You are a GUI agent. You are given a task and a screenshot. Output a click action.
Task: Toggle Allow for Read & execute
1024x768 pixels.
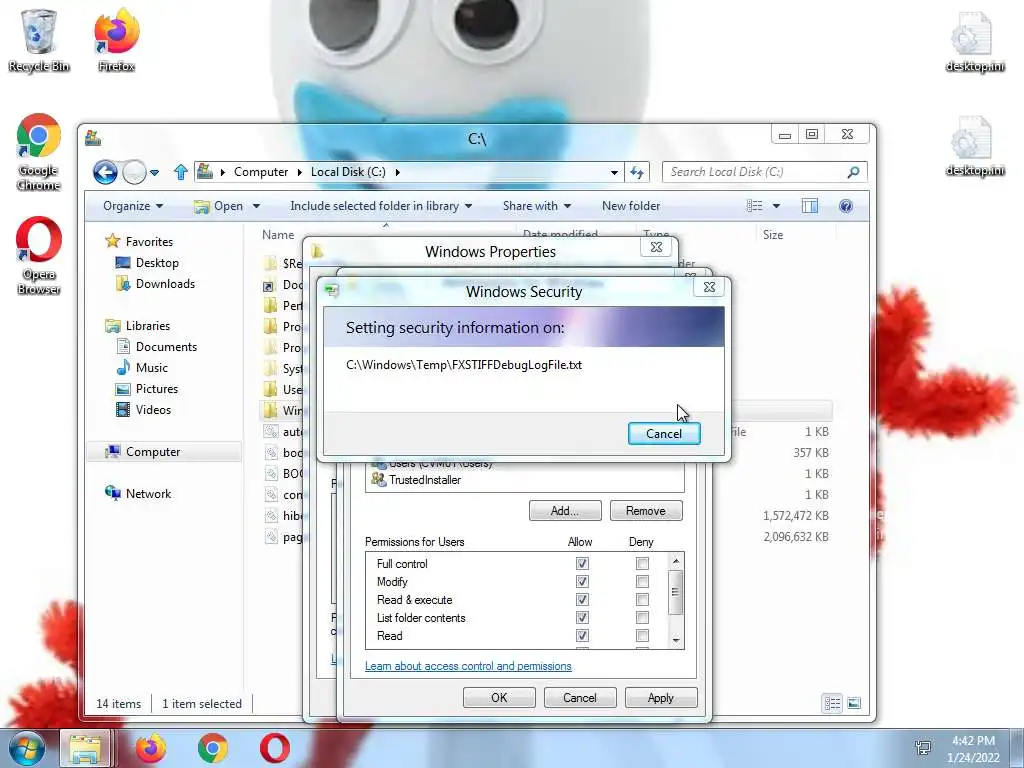pos(582,600)
